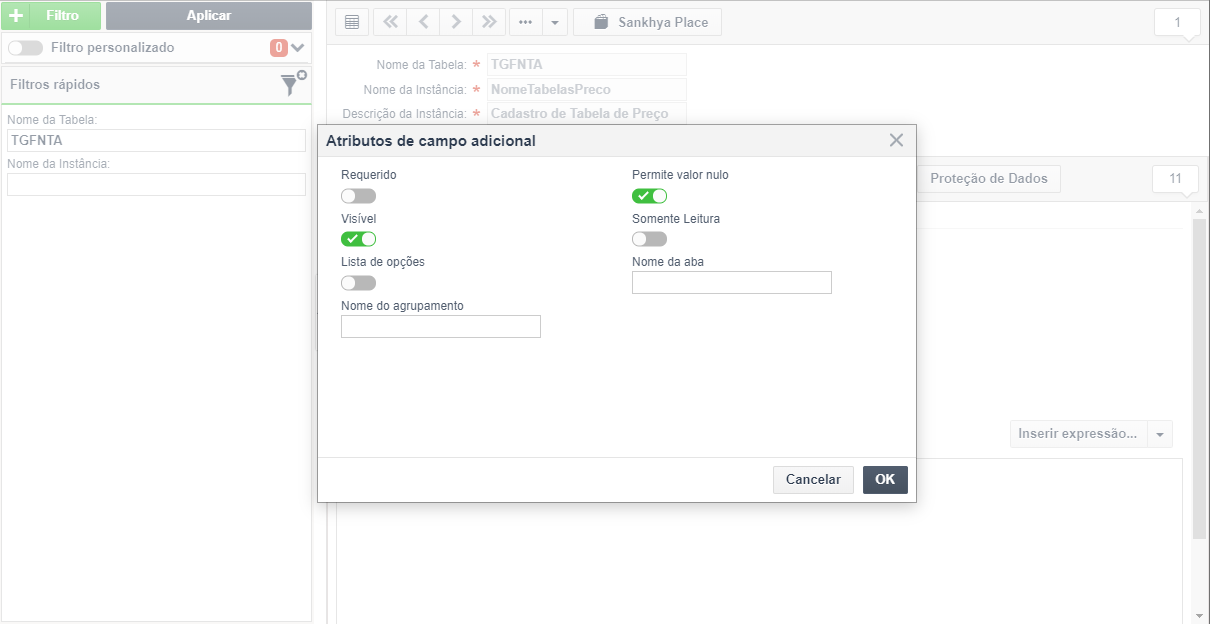1210x624 pixels.
Task: Click the NomeTabelasPreco instance name field
Action: click(587, 90)
